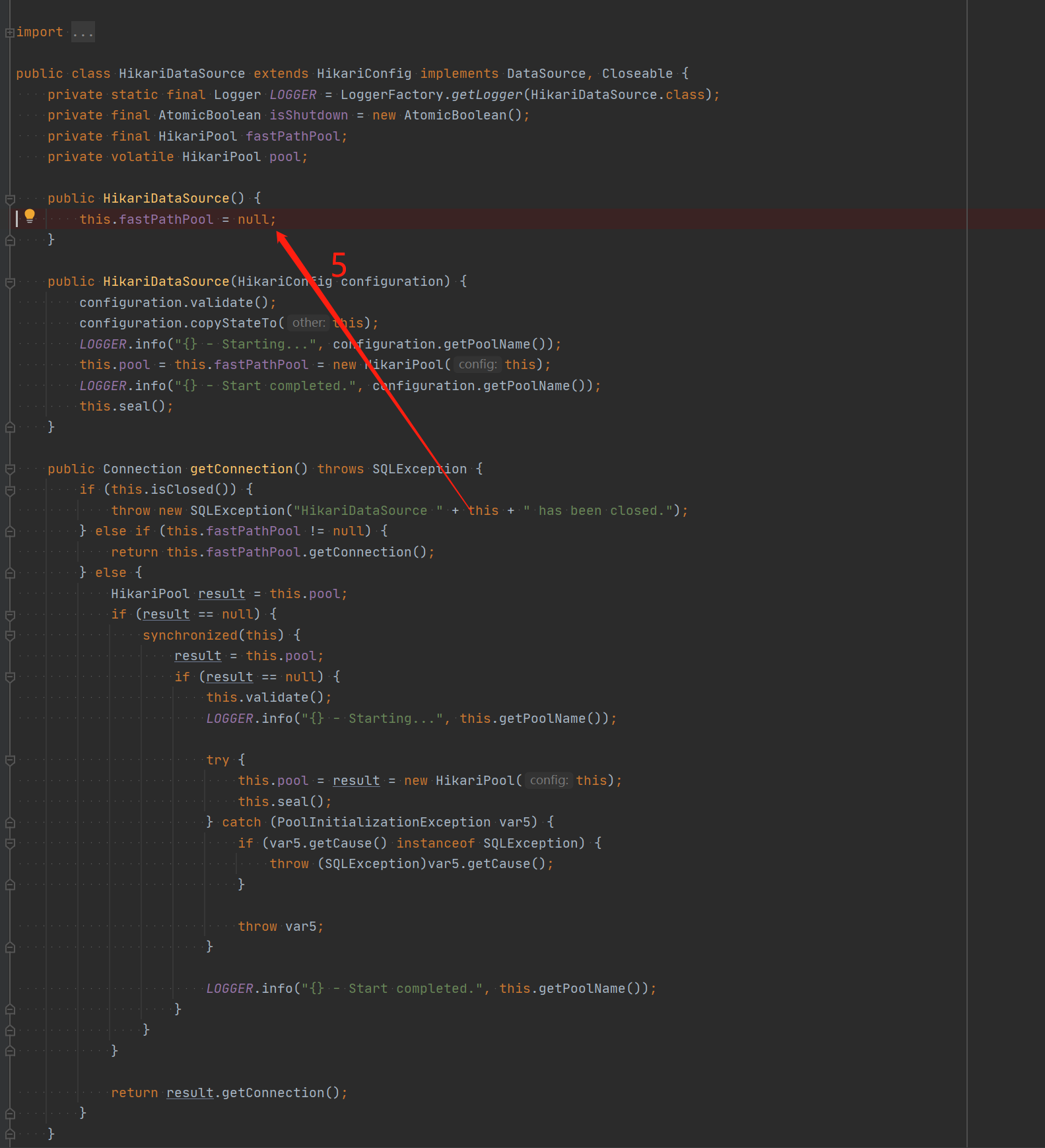Viewport: 1045px width, 1148px height.
Task: Click the isShutdown field name
Action: point(308,115)
